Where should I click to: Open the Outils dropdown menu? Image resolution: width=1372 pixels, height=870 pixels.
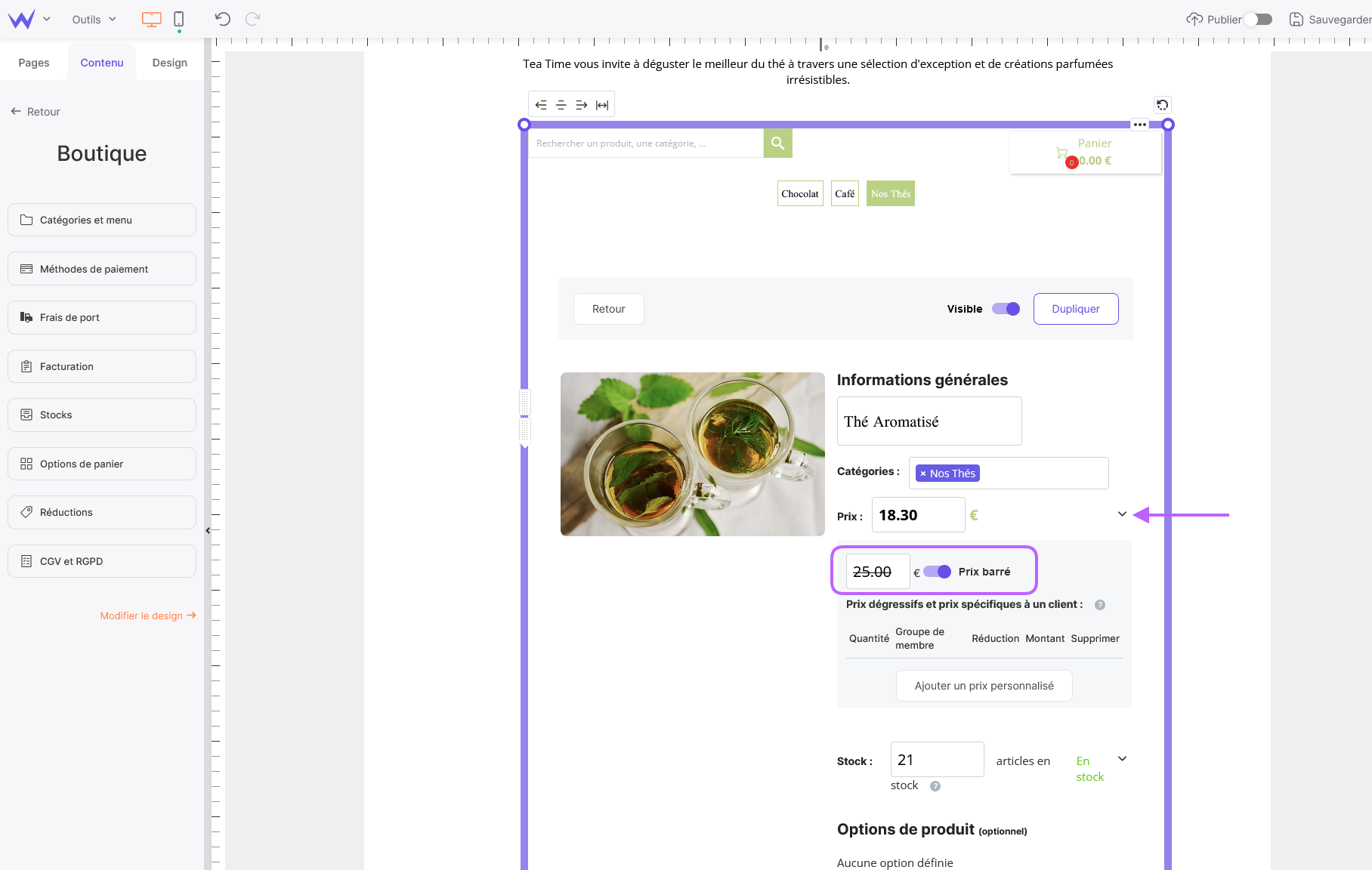[x=94, y=20]
